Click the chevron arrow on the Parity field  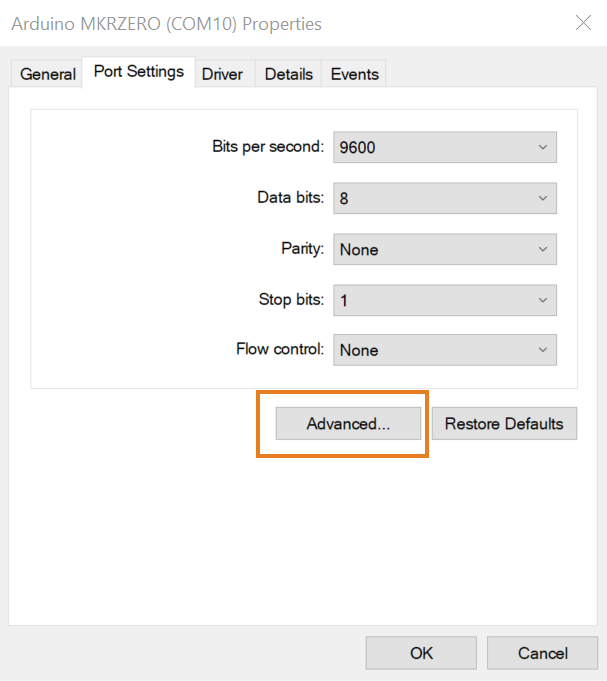[543, 249]
